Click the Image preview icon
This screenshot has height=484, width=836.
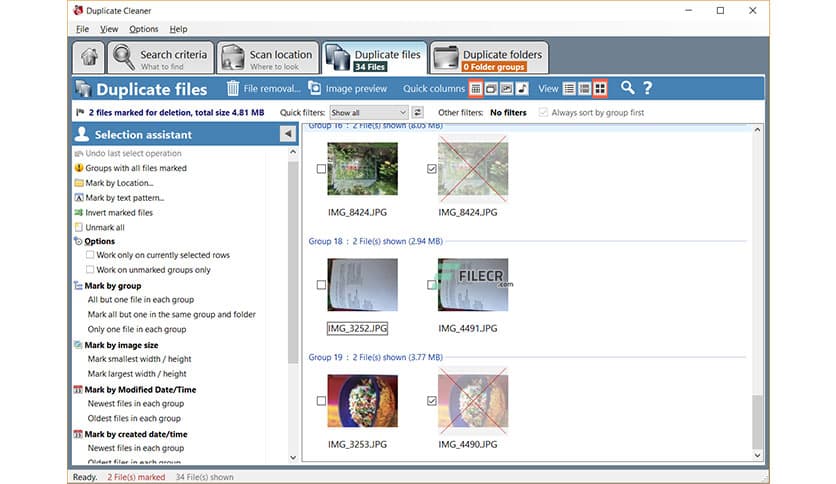click(x=315, y=88)
